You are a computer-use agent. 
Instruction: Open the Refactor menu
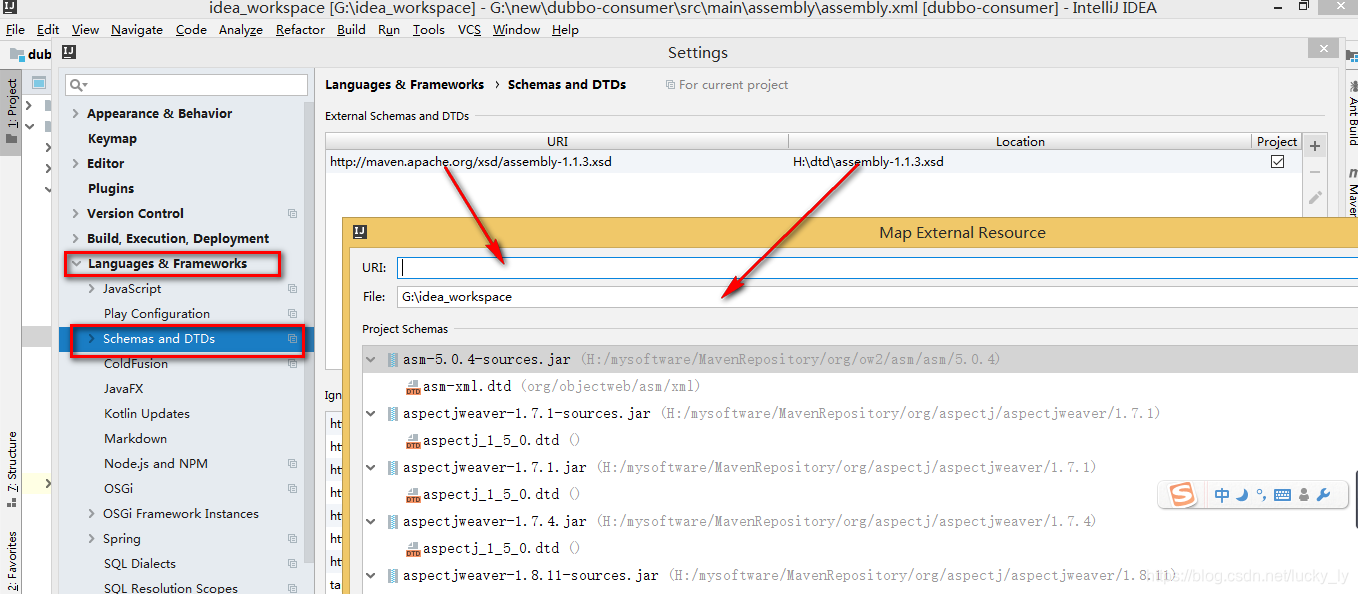click(300, 30)
